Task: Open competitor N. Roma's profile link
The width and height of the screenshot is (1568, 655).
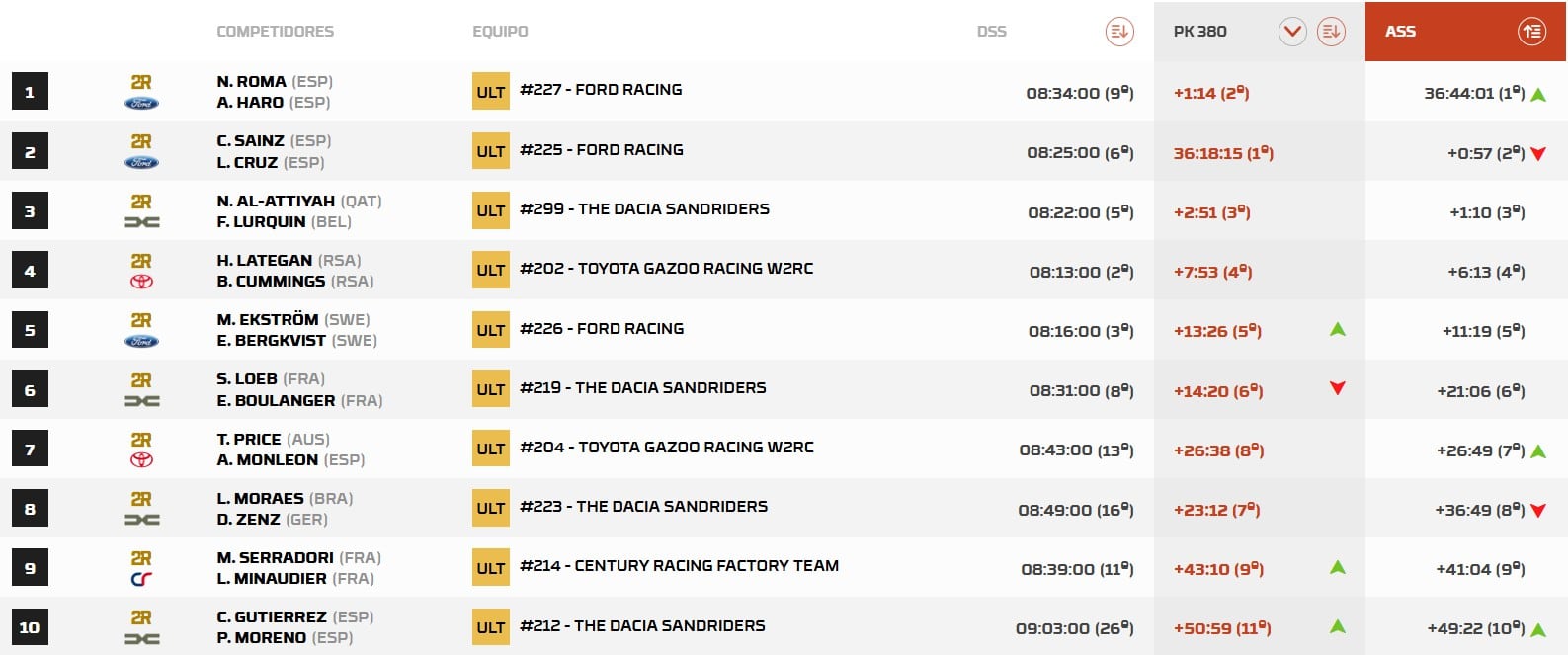Action: click(251, 82)
